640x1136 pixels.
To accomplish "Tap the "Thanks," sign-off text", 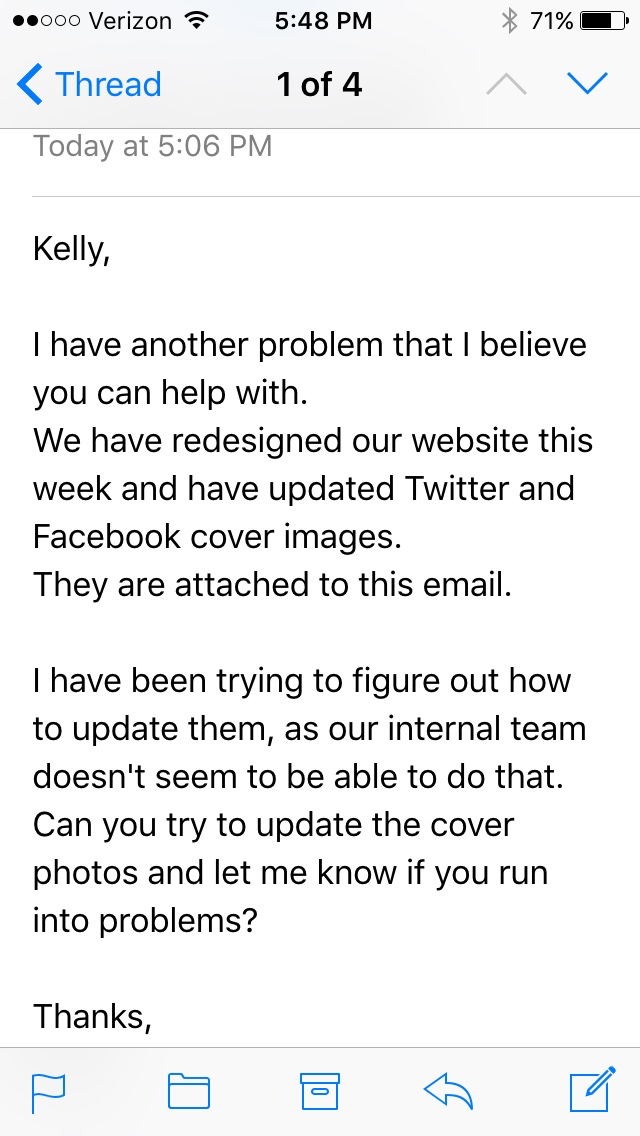I will [x=92, y=1017].
